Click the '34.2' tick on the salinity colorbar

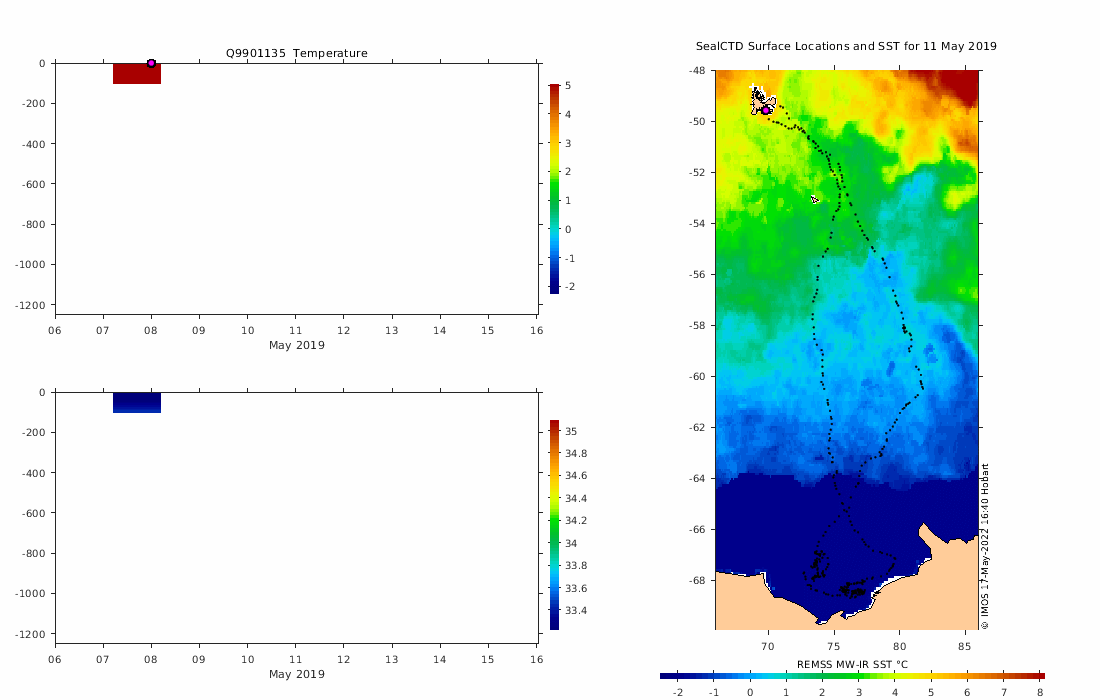(576, 520)
